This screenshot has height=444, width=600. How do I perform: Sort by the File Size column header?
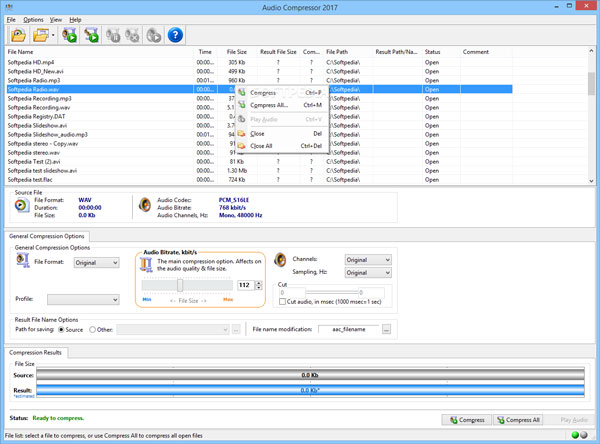[x=237, y=52]
